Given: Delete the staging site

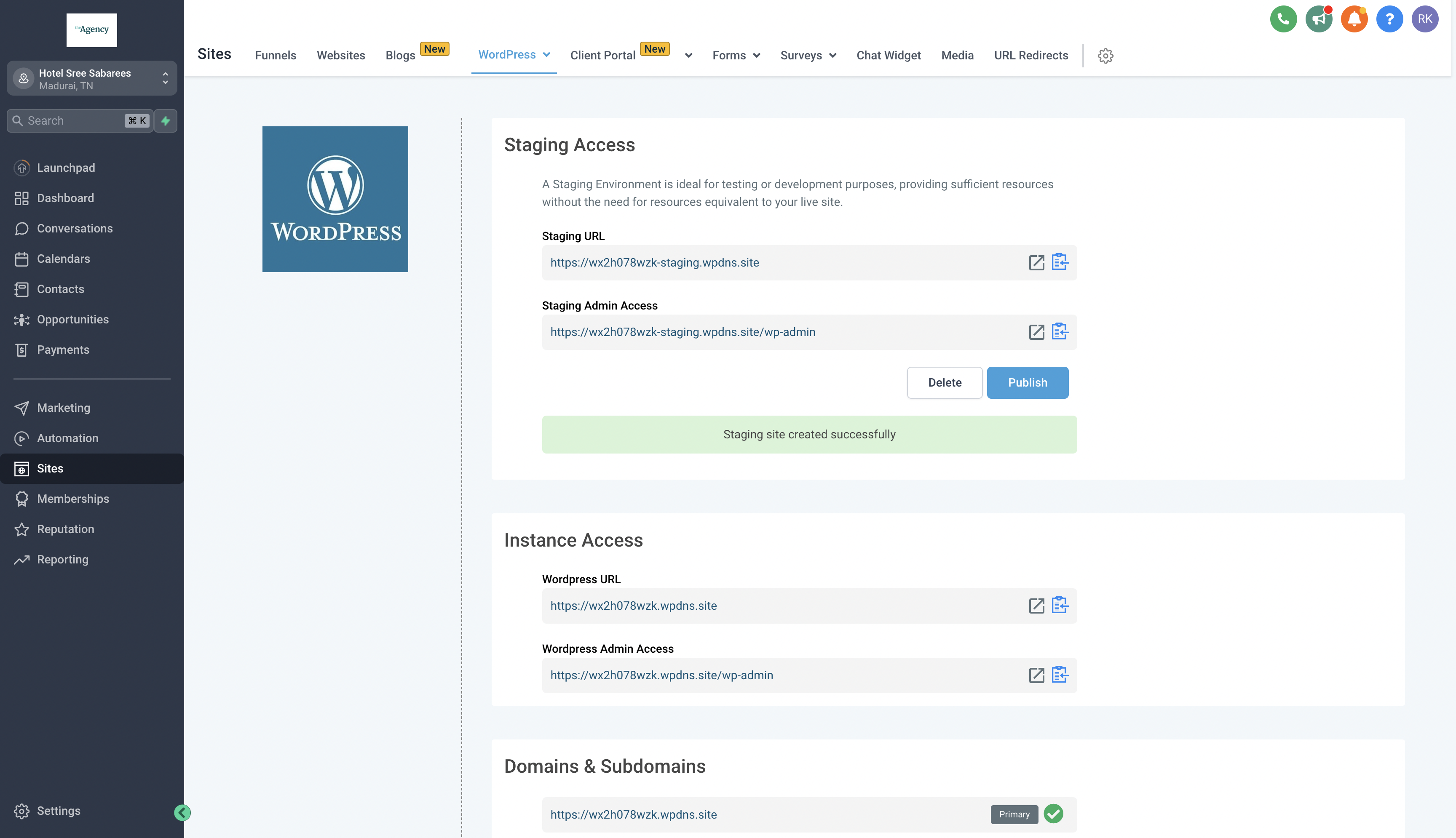Looking at the screenshot, I should tap(944, 383).
